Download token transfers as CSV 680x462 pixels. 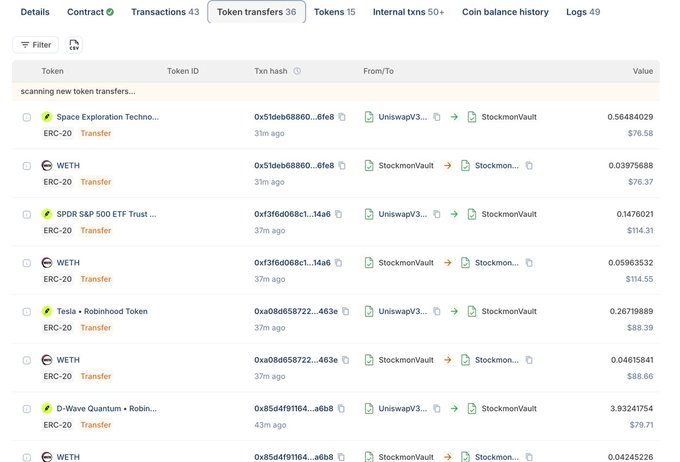click(74, 45)
